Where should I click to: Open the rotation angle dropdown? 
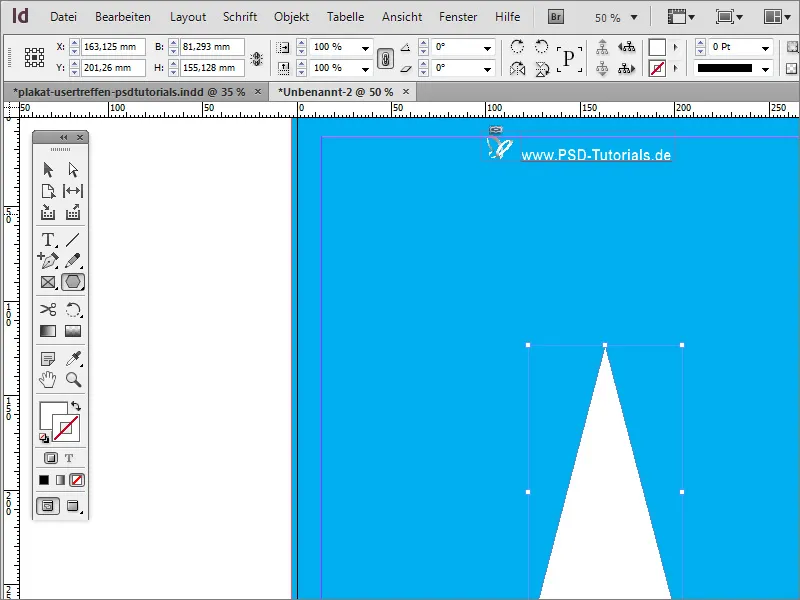[x=487, y=46]
